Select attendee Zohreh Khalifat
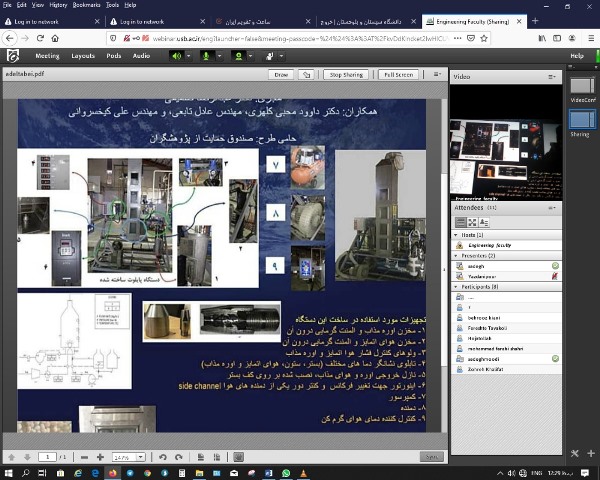Screen dimensions: 600x480 coord(507,369)
